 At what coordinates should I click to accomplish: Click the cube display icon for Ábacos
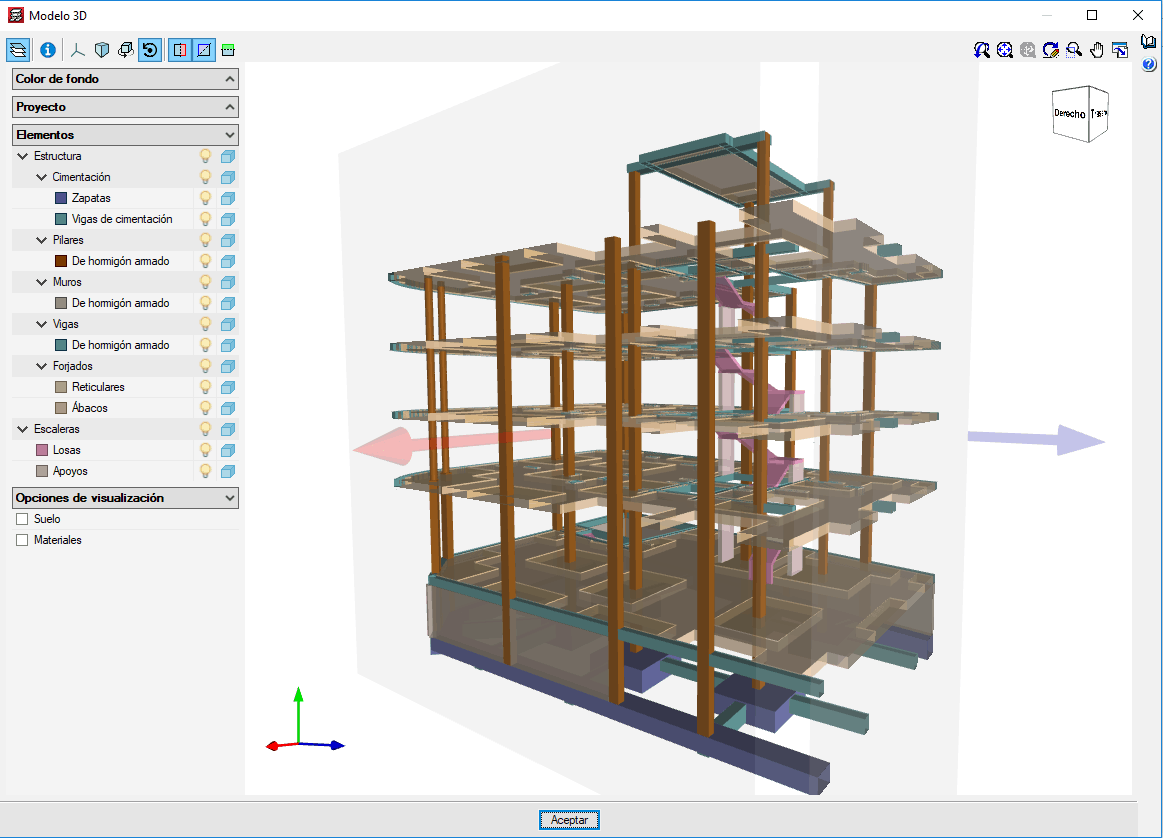pyautogui.click(x=228, y=408)
